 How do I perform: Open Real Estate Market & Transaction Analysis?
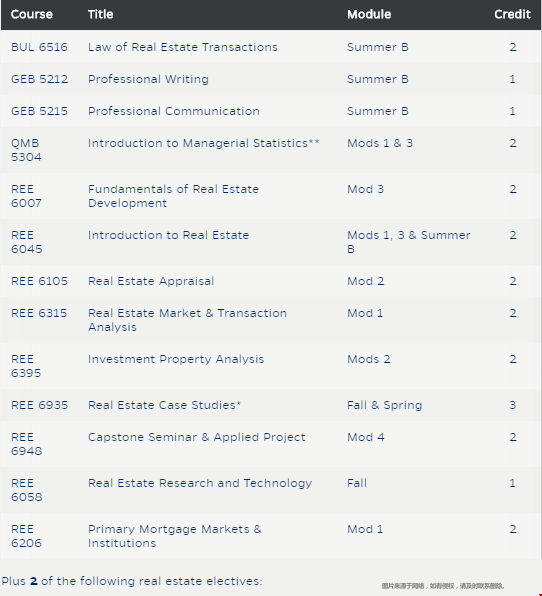click(187, 320)
